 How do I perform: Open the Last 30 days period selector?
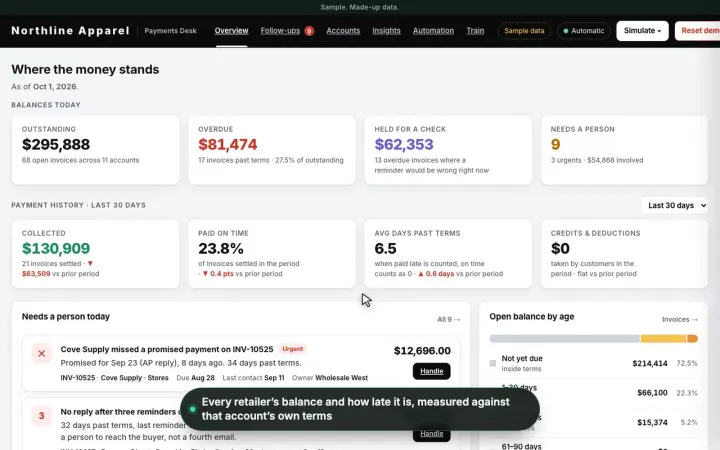coord(675,205)
